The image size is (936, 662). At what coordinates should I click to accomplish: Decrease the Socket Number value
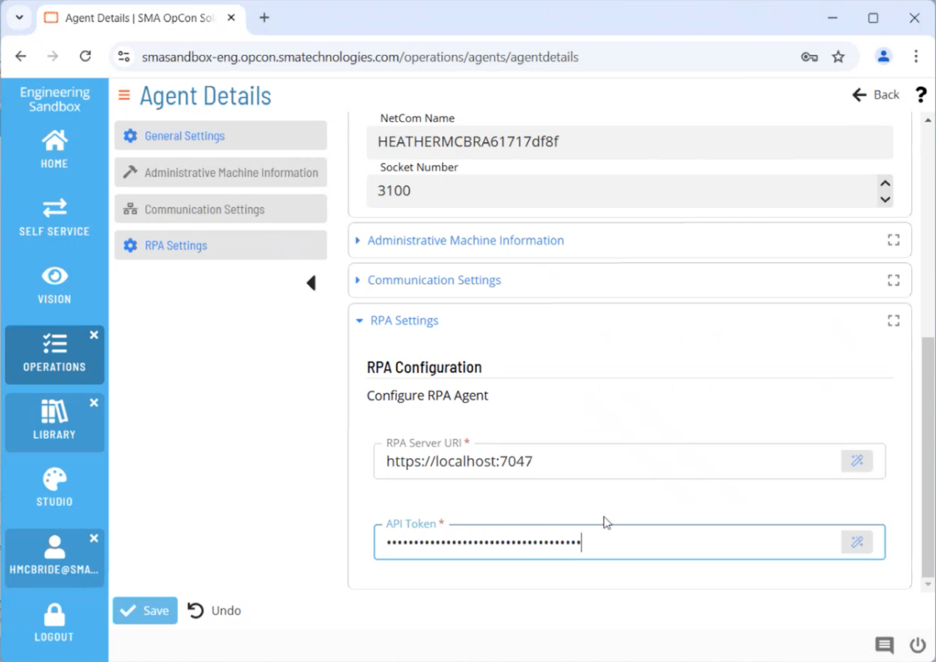[x=885, y=199]
